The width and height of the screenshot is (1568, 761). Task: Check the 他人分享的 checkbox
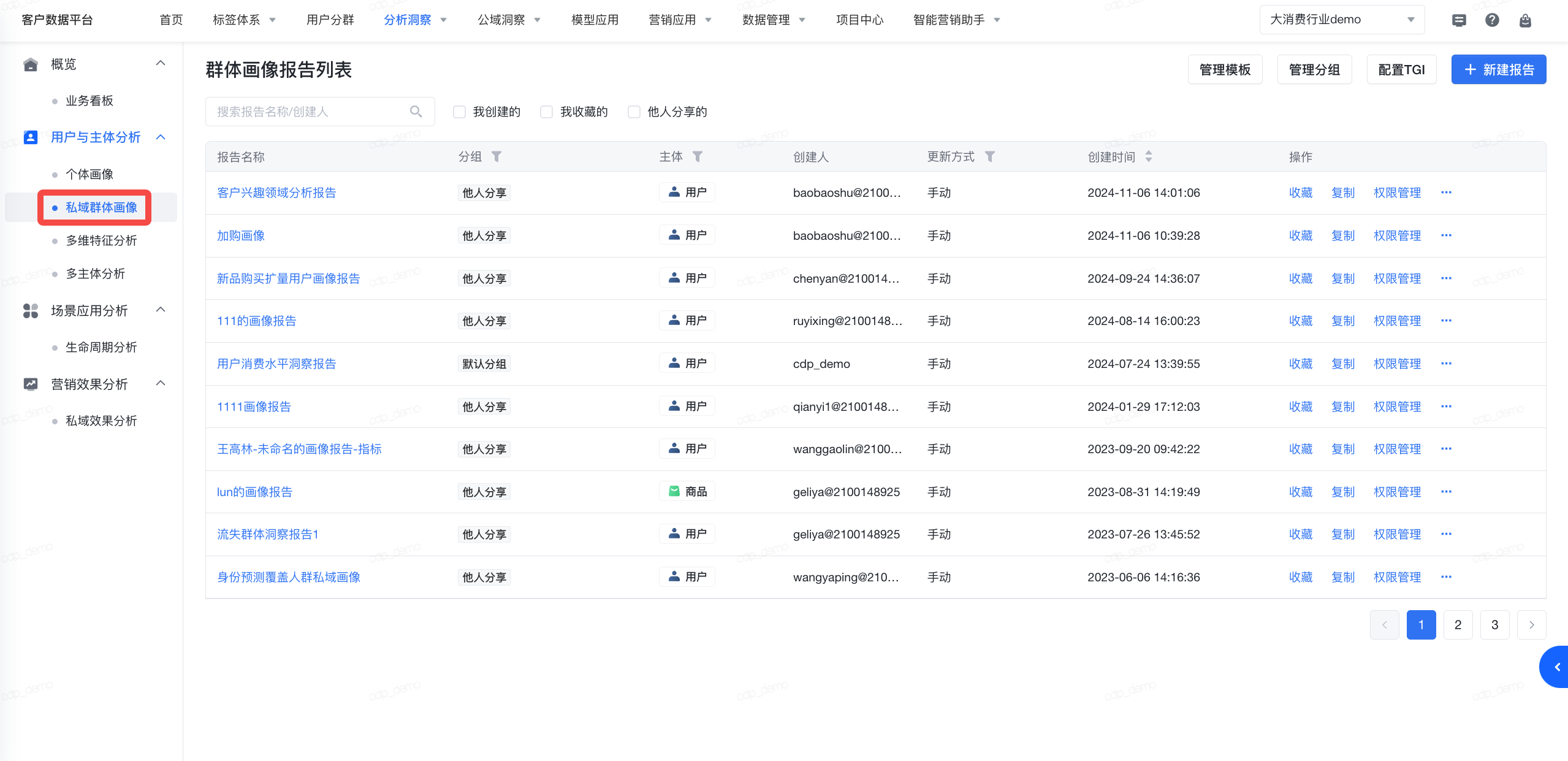point(634,112)
